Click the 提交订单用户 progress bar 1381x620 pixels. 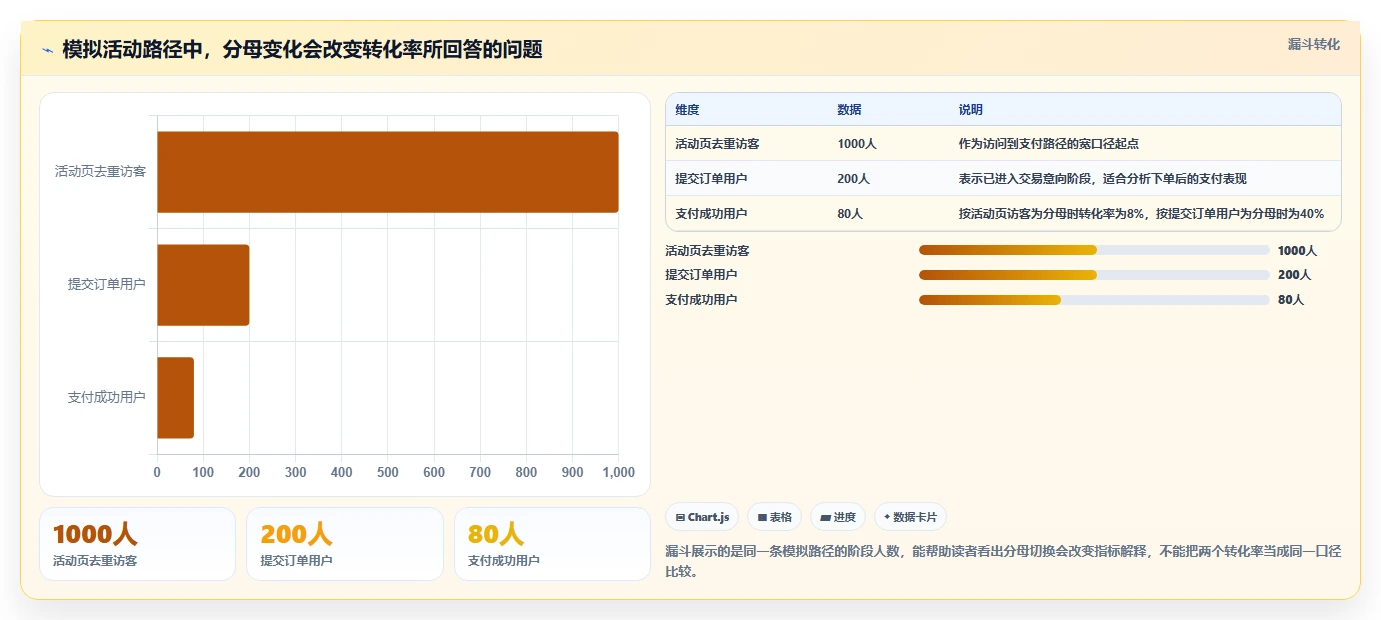1094,275
